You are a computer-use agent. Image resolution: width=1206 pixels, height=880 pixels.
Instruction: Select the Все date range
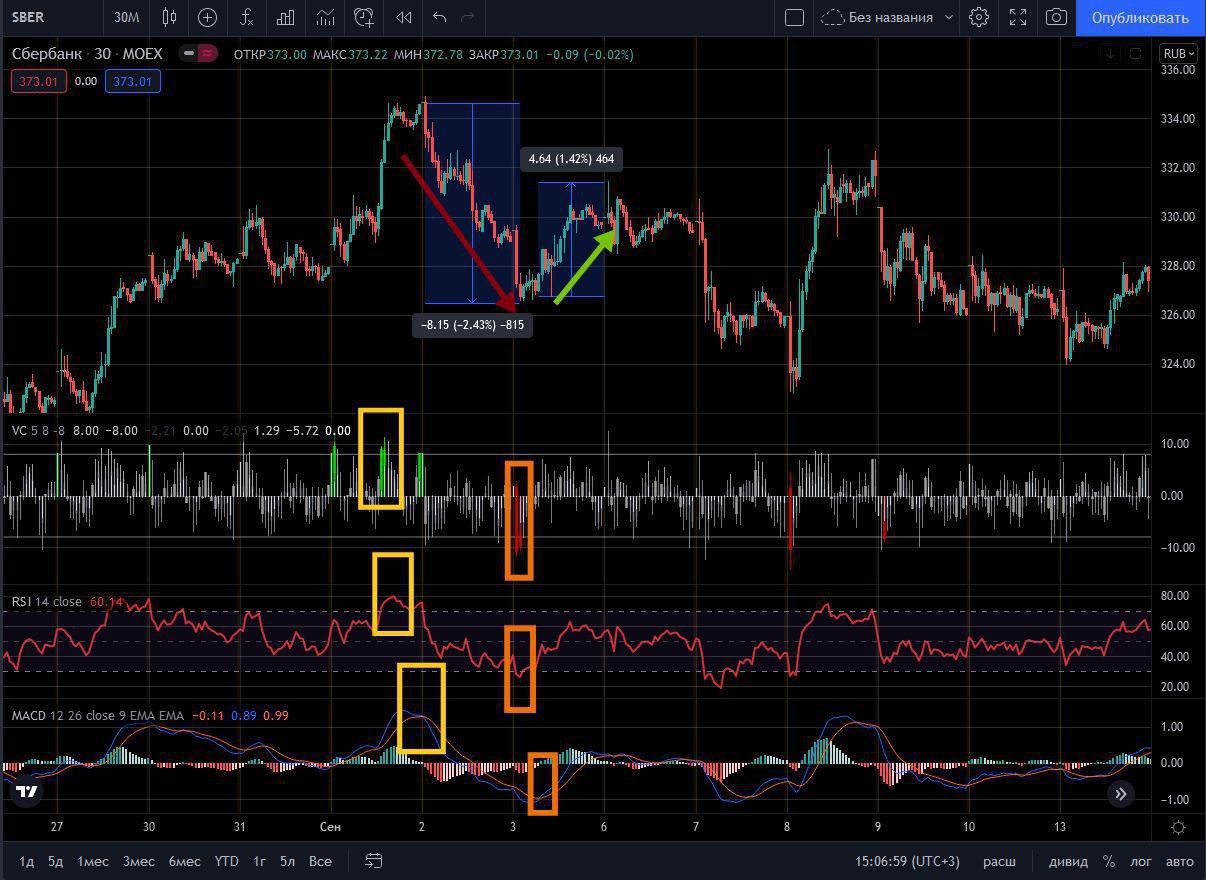pyautogui.click(x=320, y=861)
